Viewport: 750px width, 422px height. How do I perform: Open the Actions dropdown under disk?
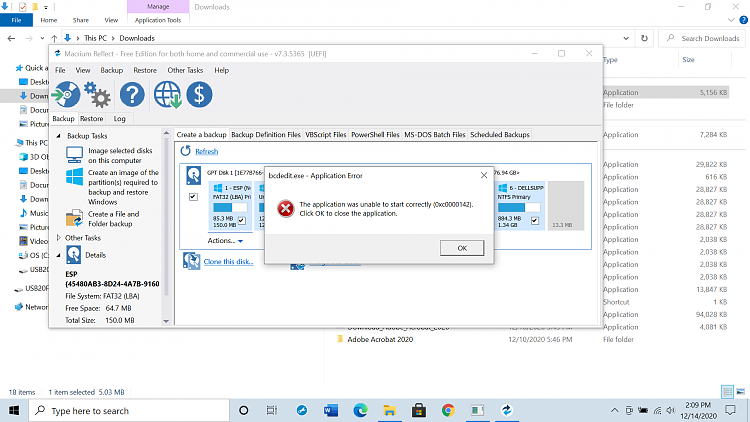point(224,241)
